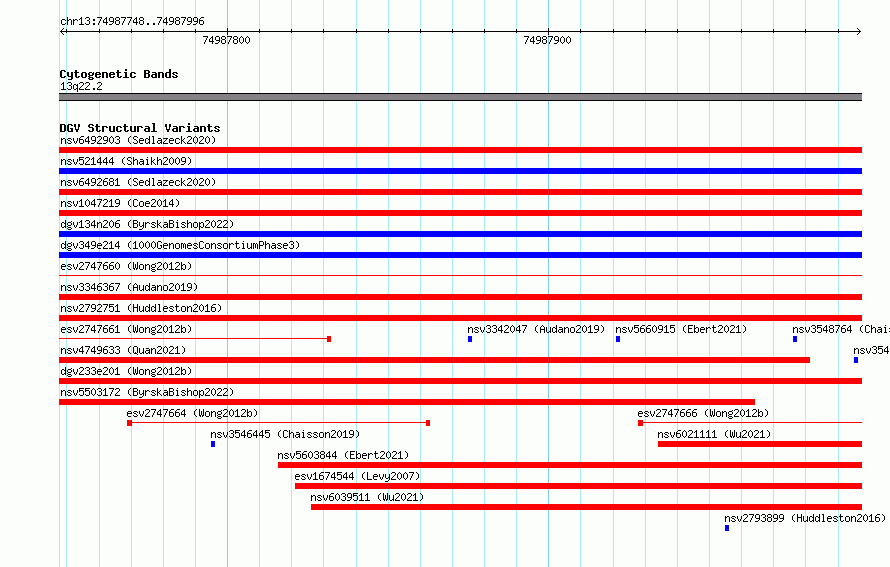Click the dgv233e201 (Wong2012b) label
The width and height of the screenshot is (890, 567).
click(x=126, y=371)
